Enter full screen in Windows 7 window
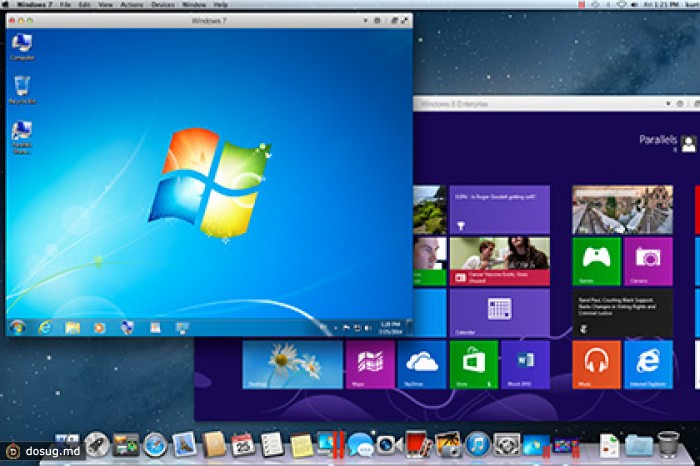Screen dimensions: 700x466 (x=405, y=21)
